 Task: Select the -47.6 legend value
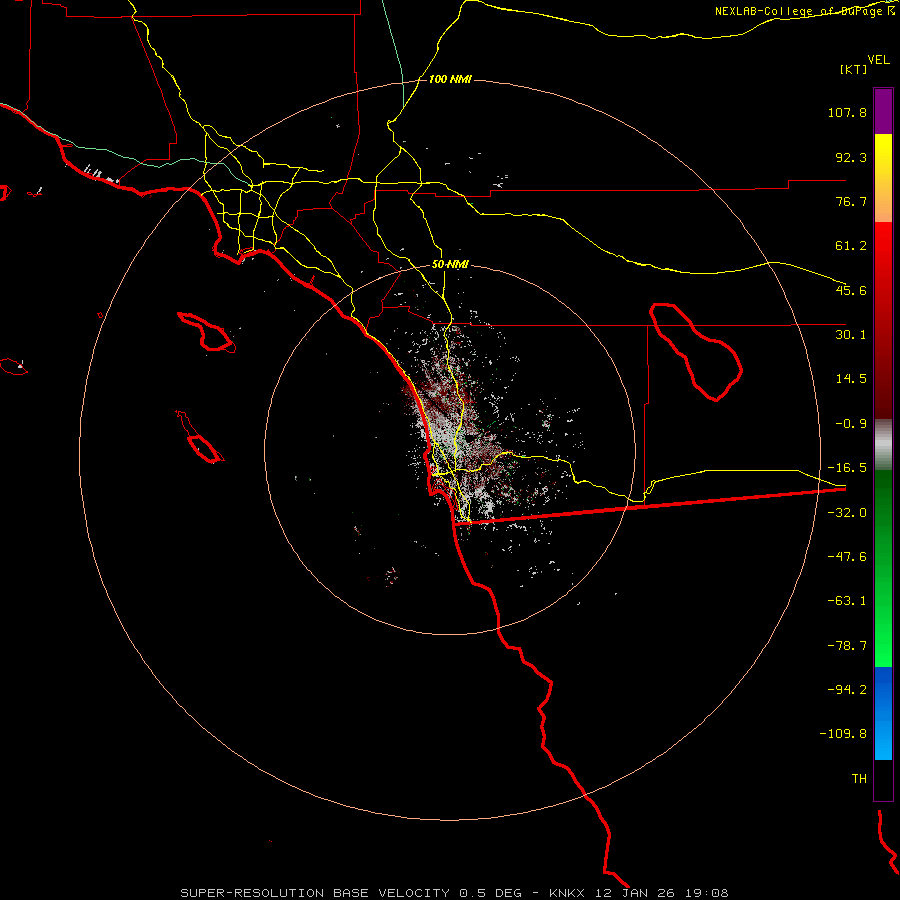pos(847,557)
